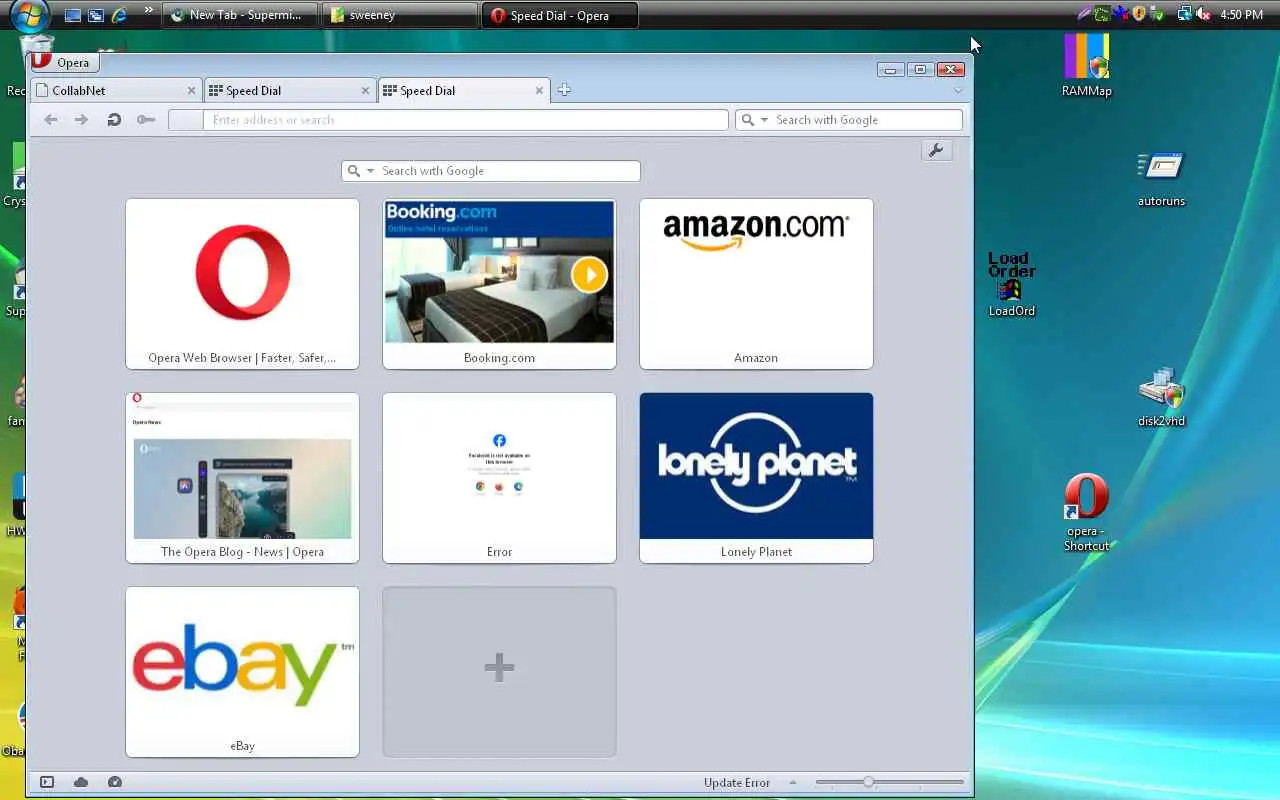Open the Opera main menu button
This screenshot has height=800, width=1280.
[x=63, y=62]
